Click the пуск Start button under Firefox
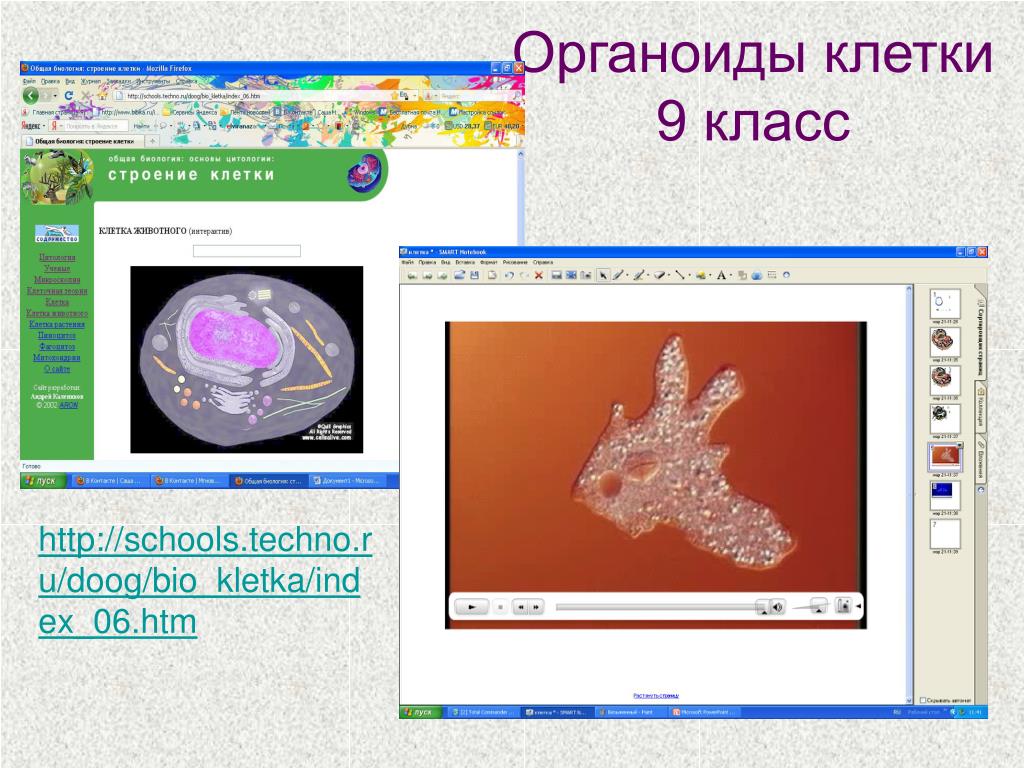 (x=43, y=481)
